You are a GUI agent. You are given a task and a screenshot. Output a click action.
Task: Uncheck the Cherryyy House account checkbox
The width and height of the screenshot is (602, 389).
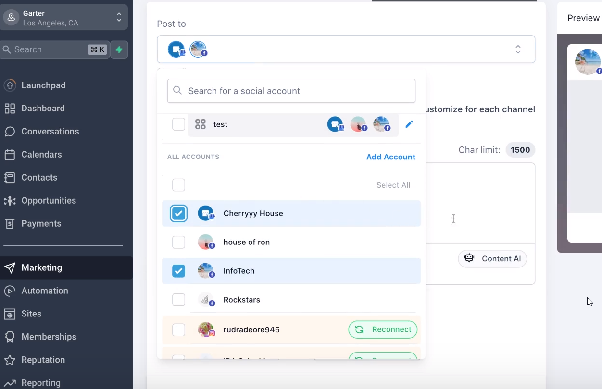179,214
